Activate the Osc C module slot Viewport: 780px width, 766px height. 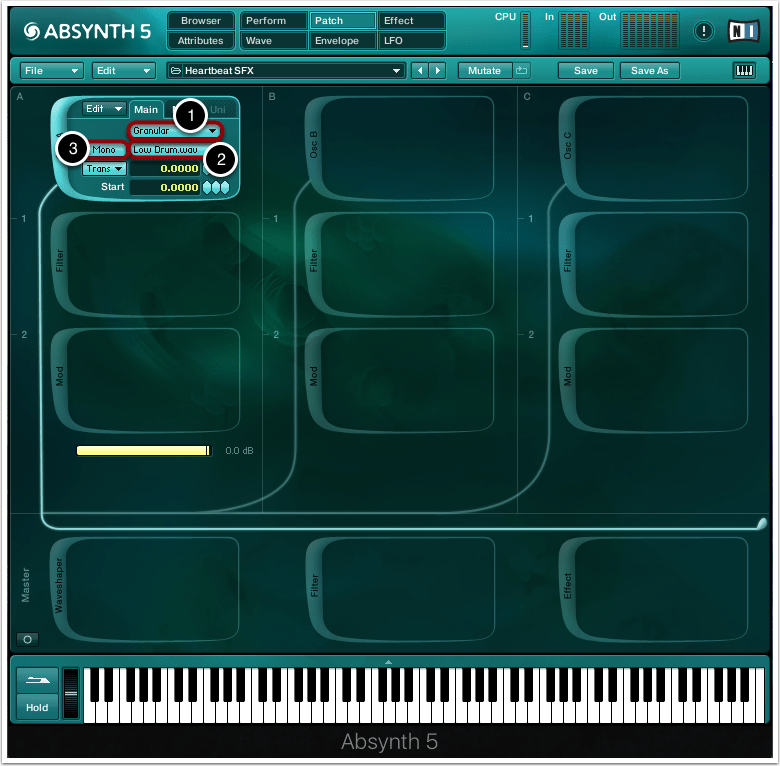[x=653, y=148]
